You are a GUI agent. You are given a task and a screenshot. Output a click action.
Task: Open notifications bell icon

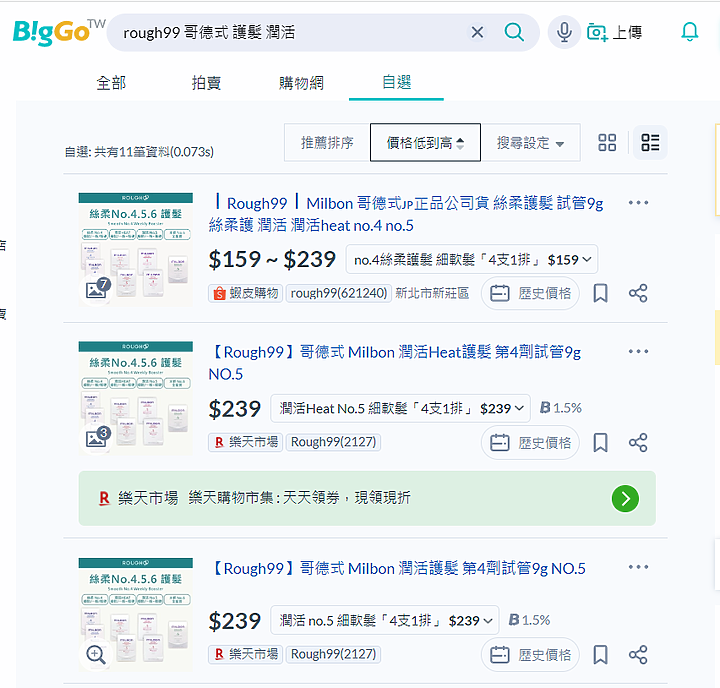click(x=689, y=32)
